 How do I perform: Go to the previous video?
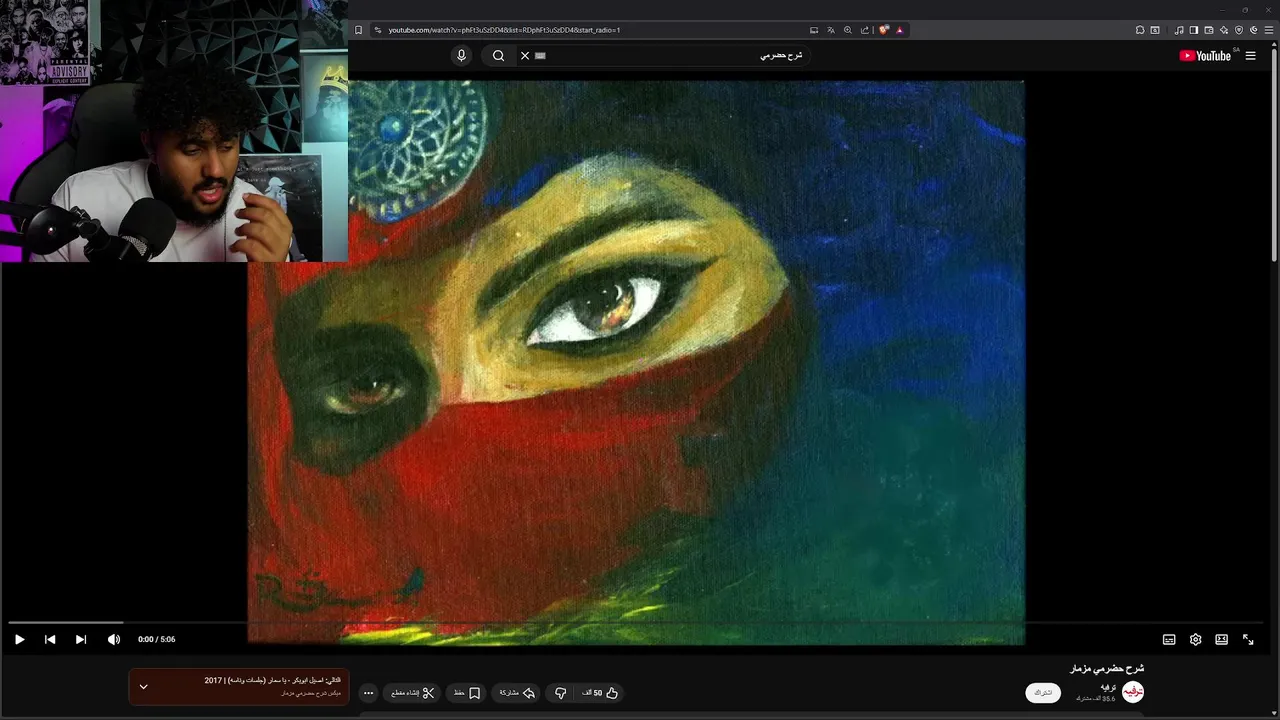(x=50, y=639)
